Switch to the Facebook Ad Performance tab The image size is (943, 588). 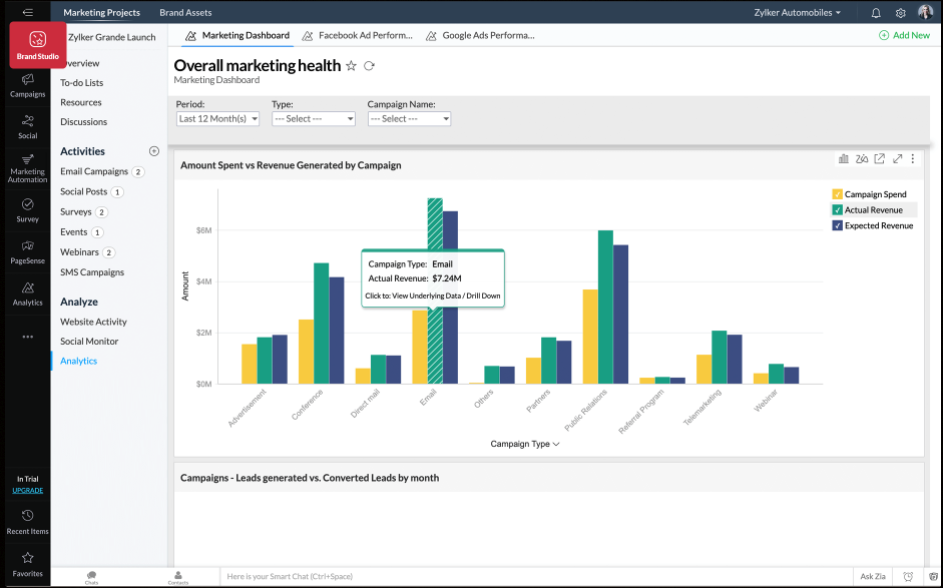tap(358, 35)
